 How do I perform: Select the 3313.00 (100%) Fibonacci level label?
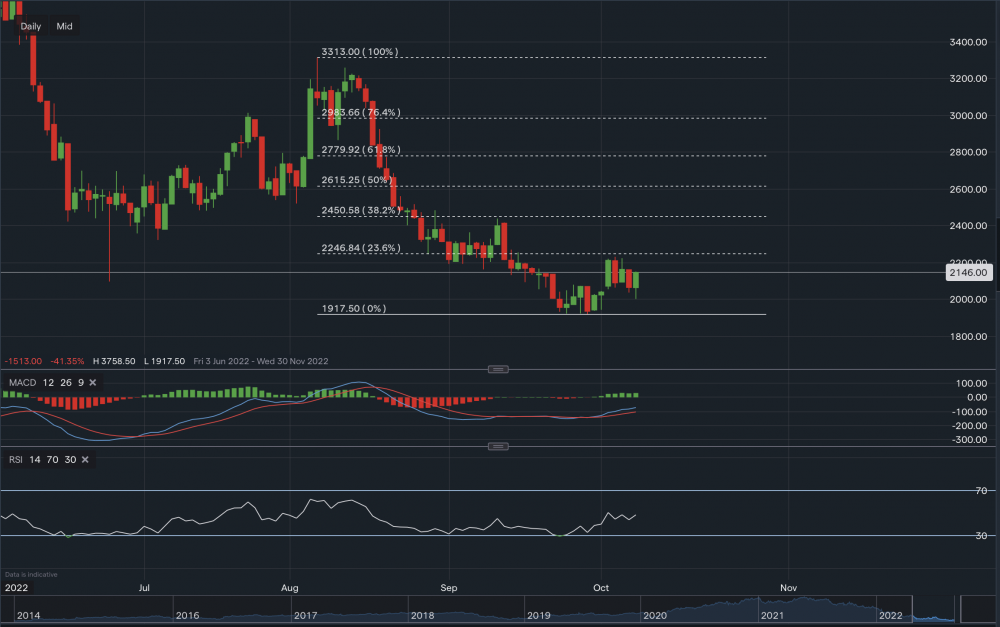pyautogui.click(x=359, y=52)
